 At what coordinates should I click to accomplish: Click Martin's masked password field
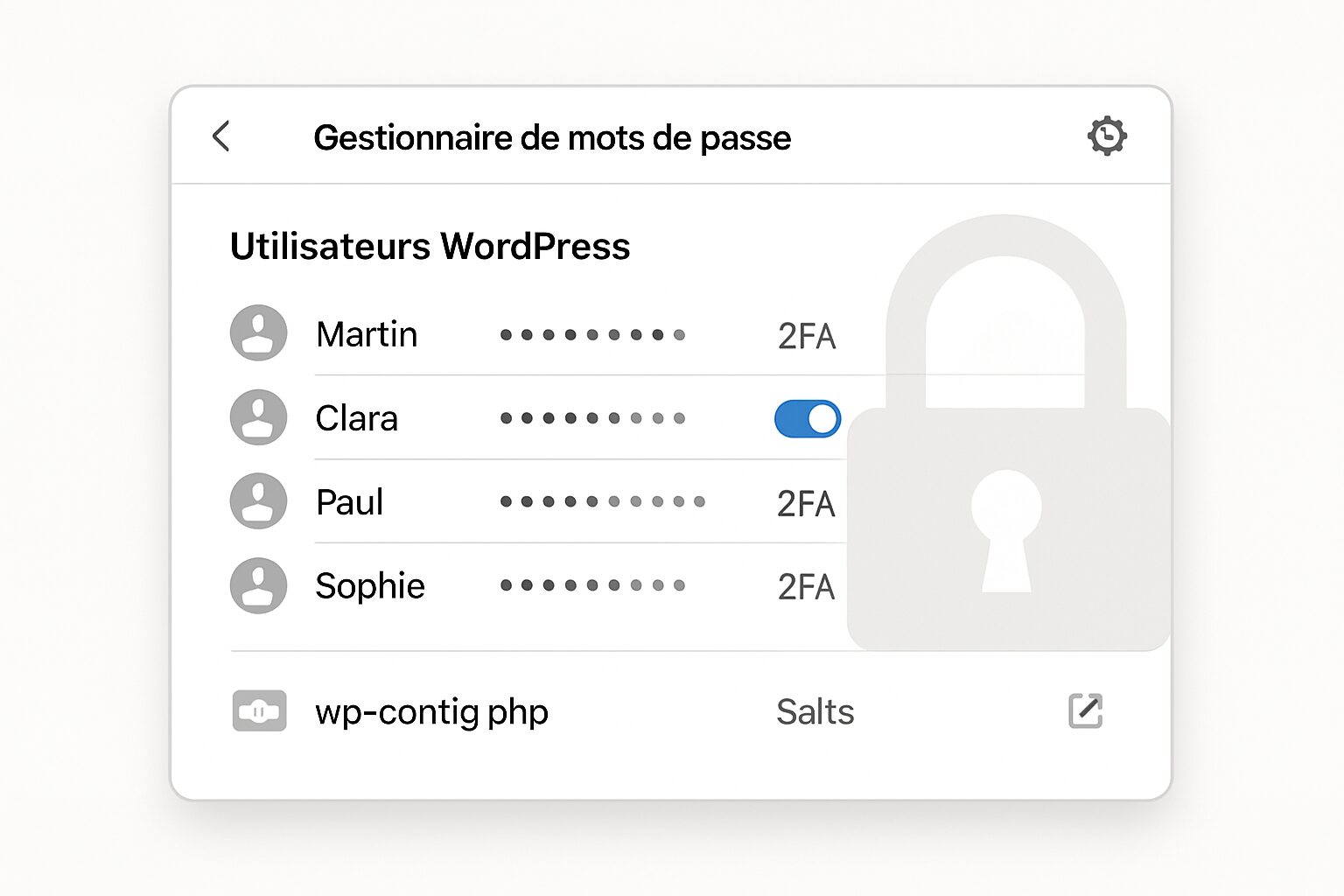click(x=592, y=334)
